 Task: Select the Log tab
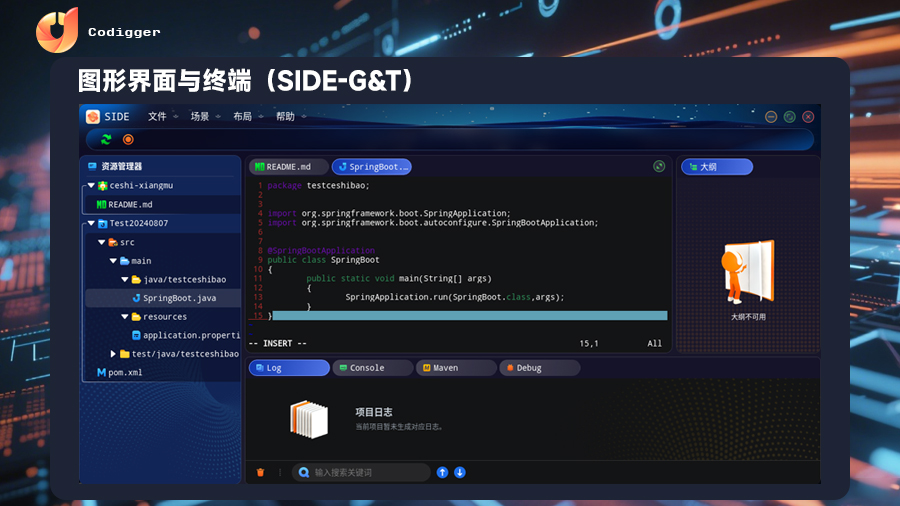tap(289, 368)
